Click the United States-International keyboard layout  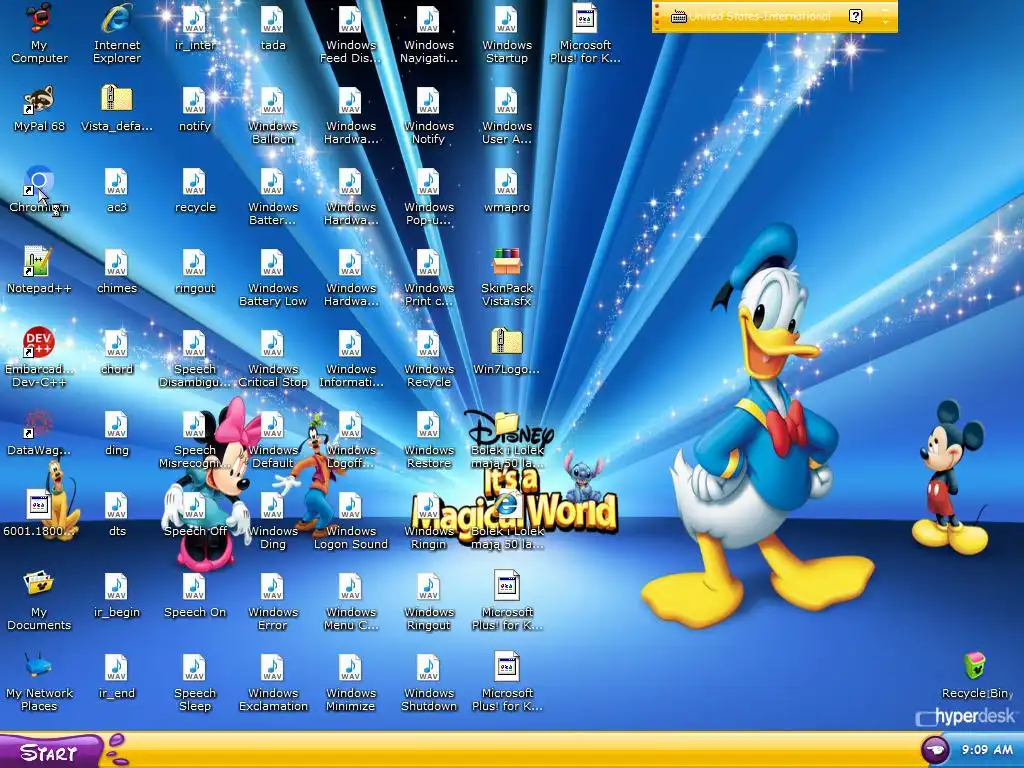click(750, 16)
